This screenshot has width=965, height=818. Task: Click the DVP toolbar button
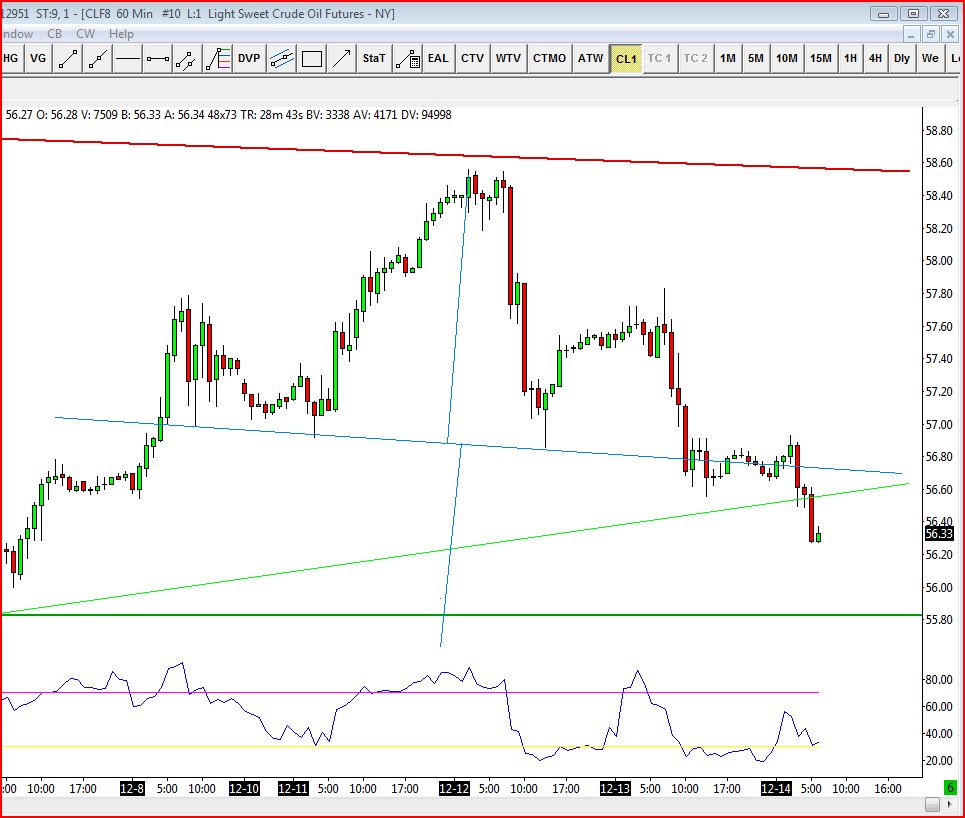(x=249, y=58)
